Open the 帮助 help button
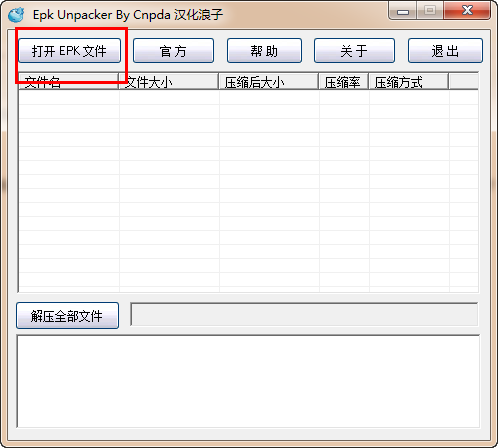The width and height of the screenshot is (498, 448). click(264, 51)
